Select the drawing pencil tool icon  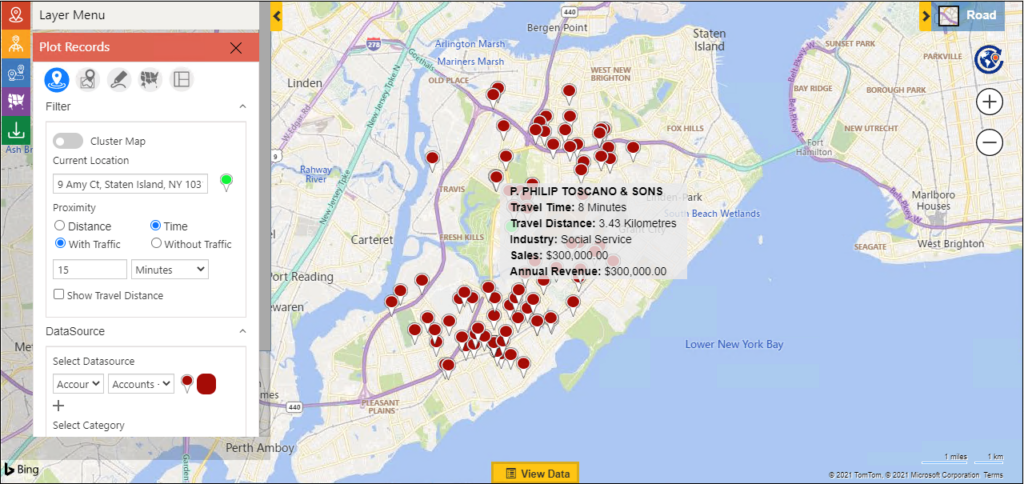click(119, 79)
